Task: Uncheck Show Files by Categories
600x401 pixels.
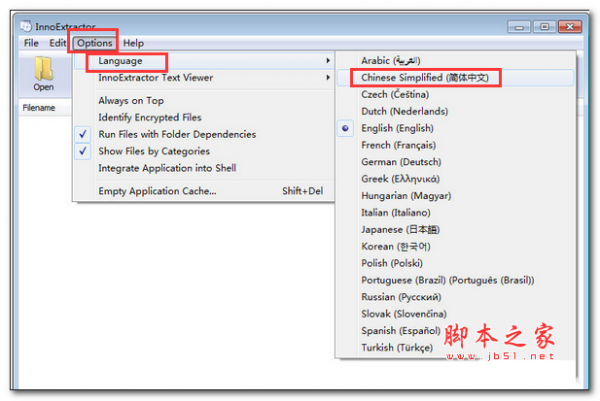Action: tap(203, 151)
